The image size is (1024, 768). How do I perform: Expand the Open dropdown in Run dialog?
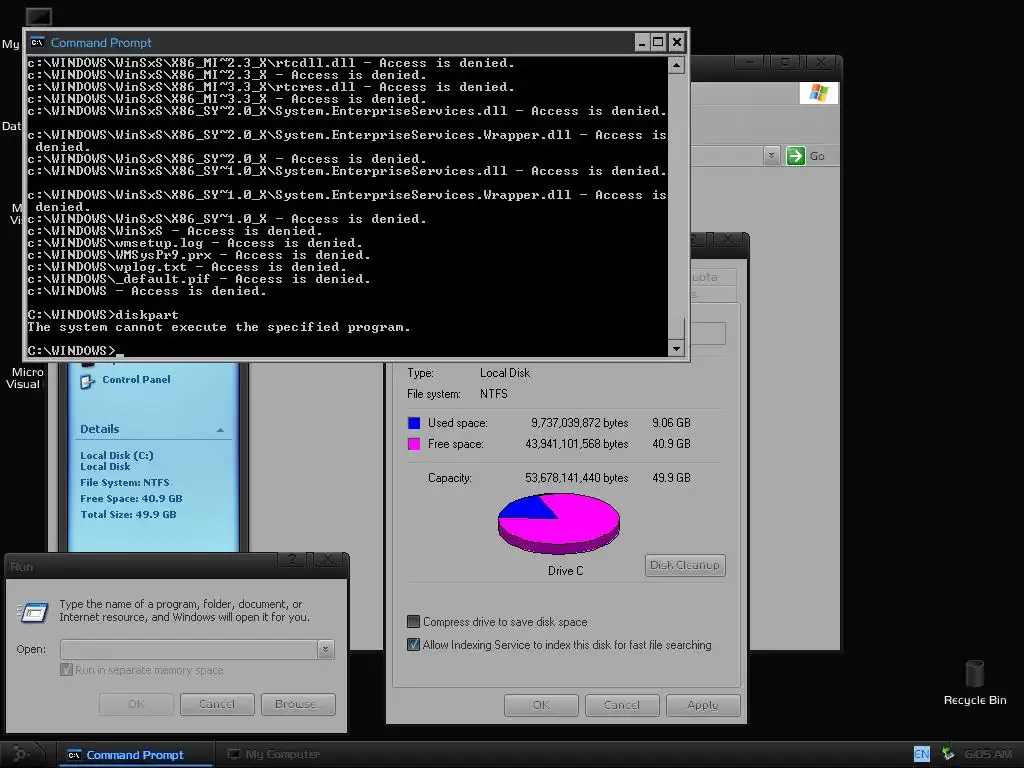coord(326,649)
